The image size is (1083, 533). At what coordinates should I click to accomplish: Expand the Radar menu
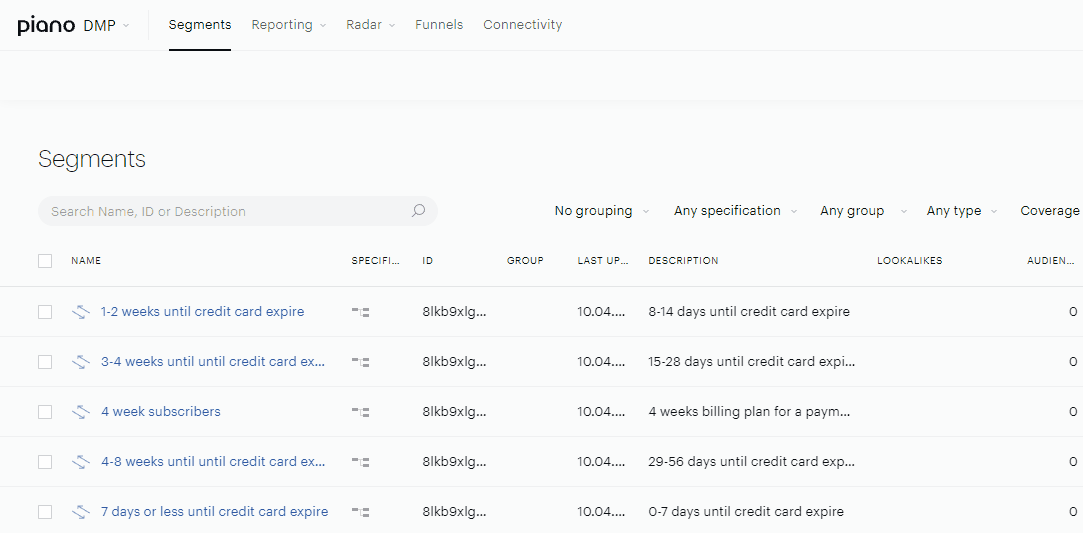click(x=371, y=25)
